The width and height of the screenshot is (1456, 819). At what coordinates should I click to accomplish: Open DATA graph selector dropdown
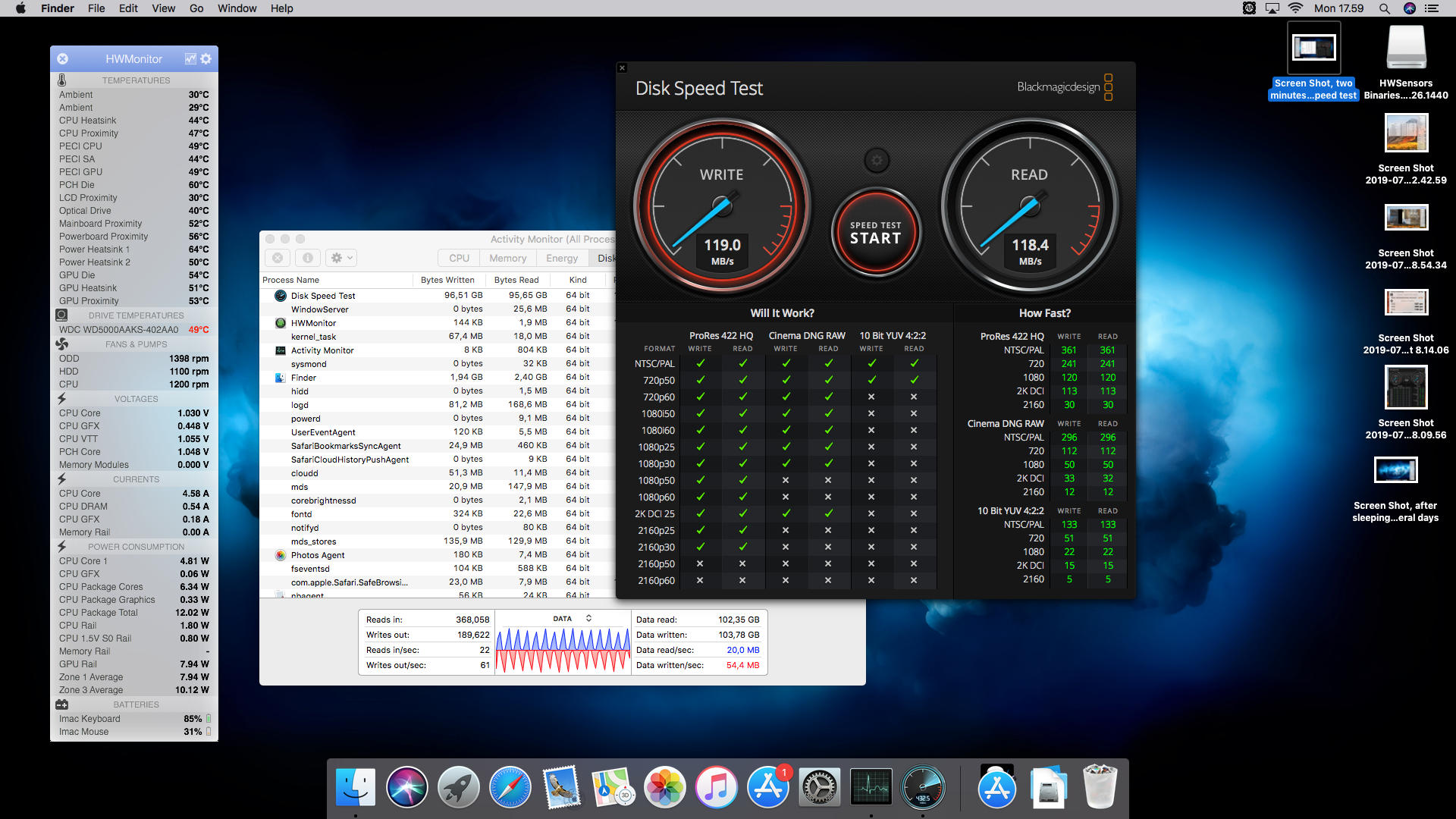coord(572,619)
